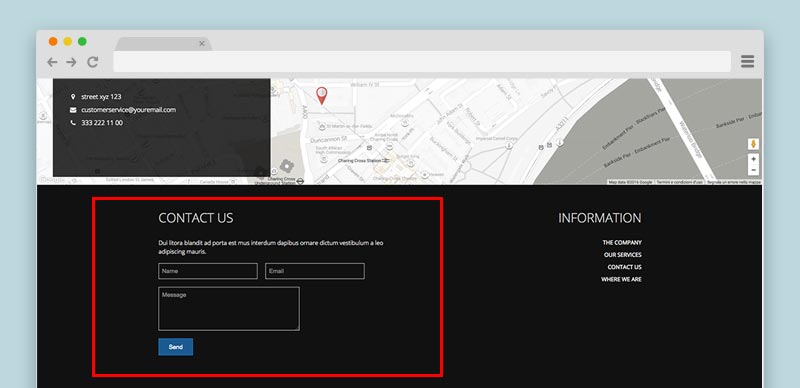The height and width of the screenshot is (388, 800).
Task: Click the location pin icon beside street address
Action: click(73, 96)
